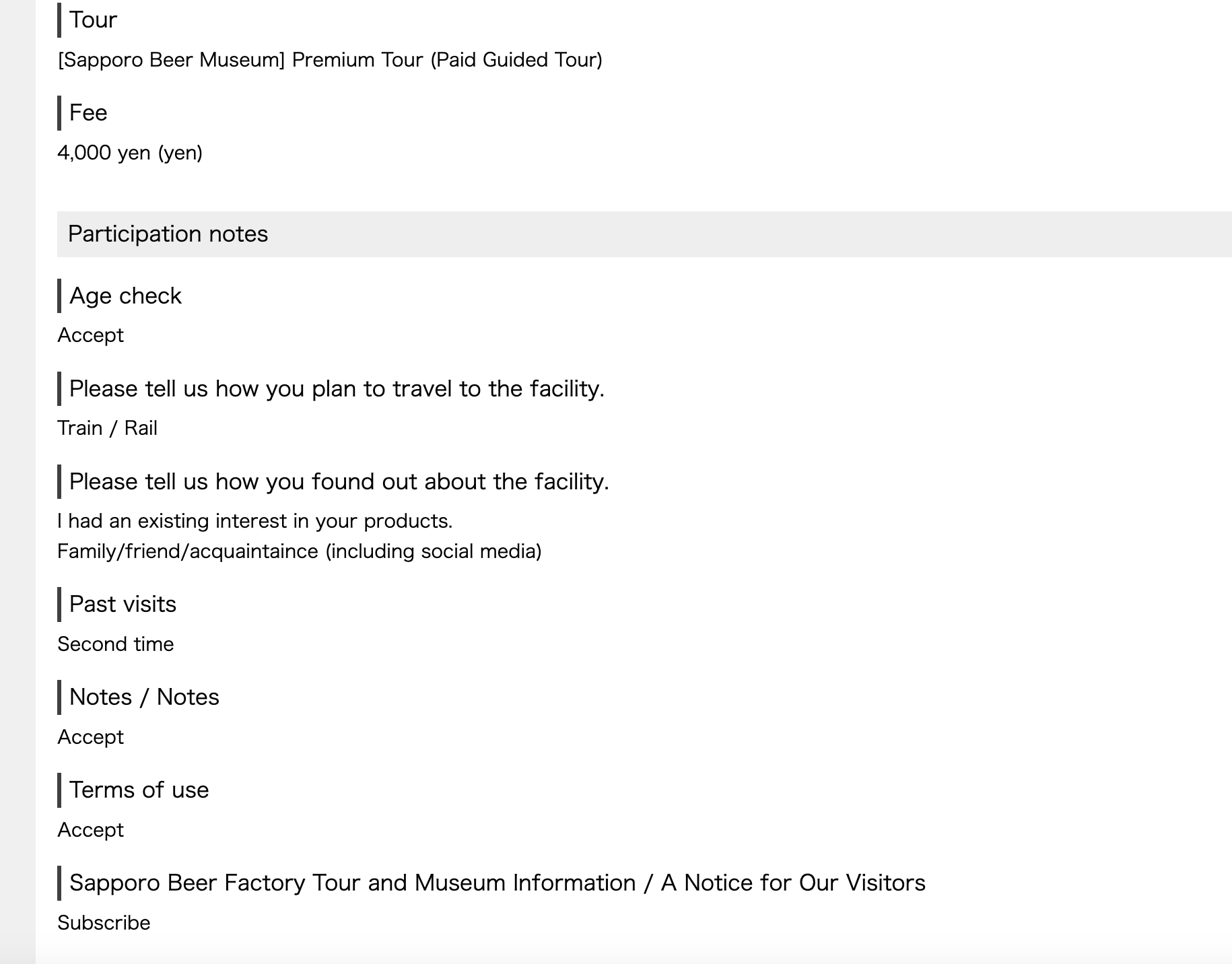Image resolution: width=1232 pixels, height=964 pixels.
Task: Click the 4,000 yen fee value
Action: 130,153
